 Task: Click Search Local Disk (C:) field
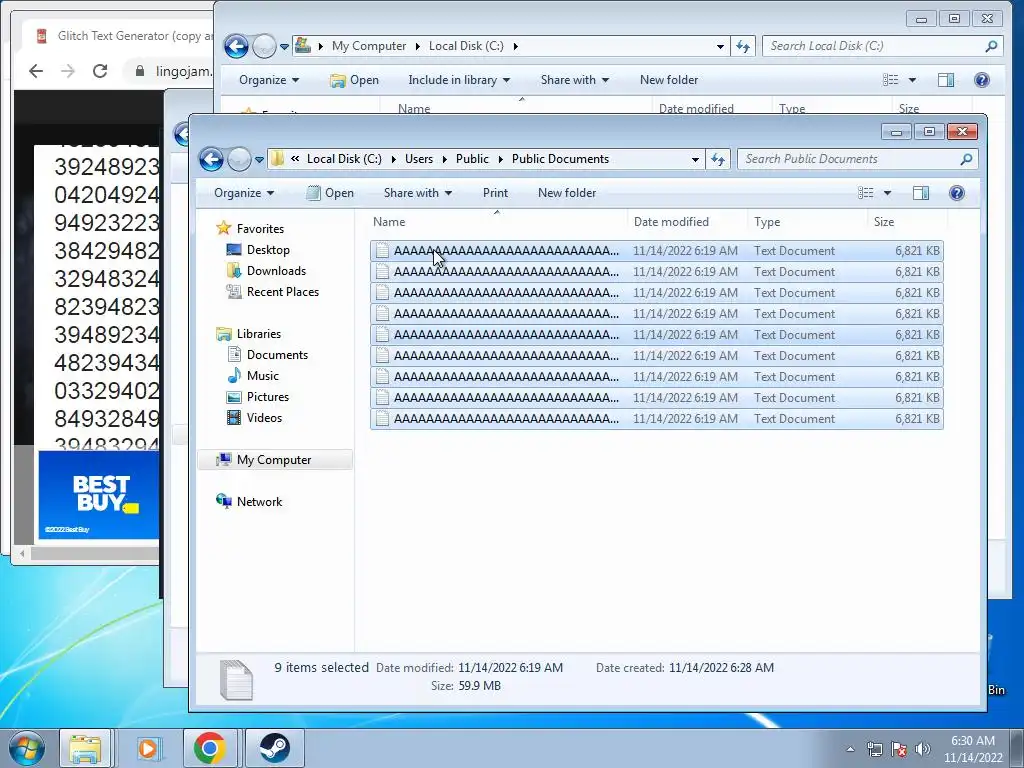point(882,46)
